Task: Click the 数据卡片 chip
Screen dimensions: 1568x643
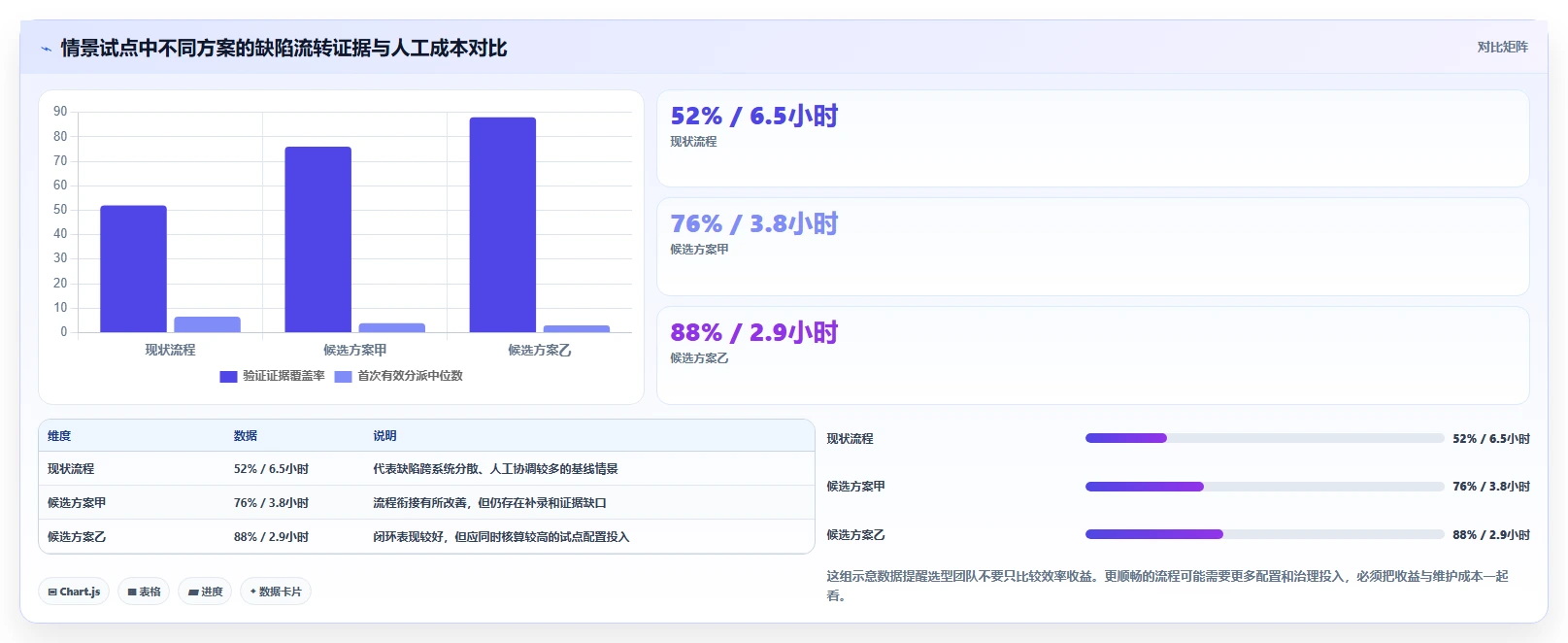Action: pos(276,592)
